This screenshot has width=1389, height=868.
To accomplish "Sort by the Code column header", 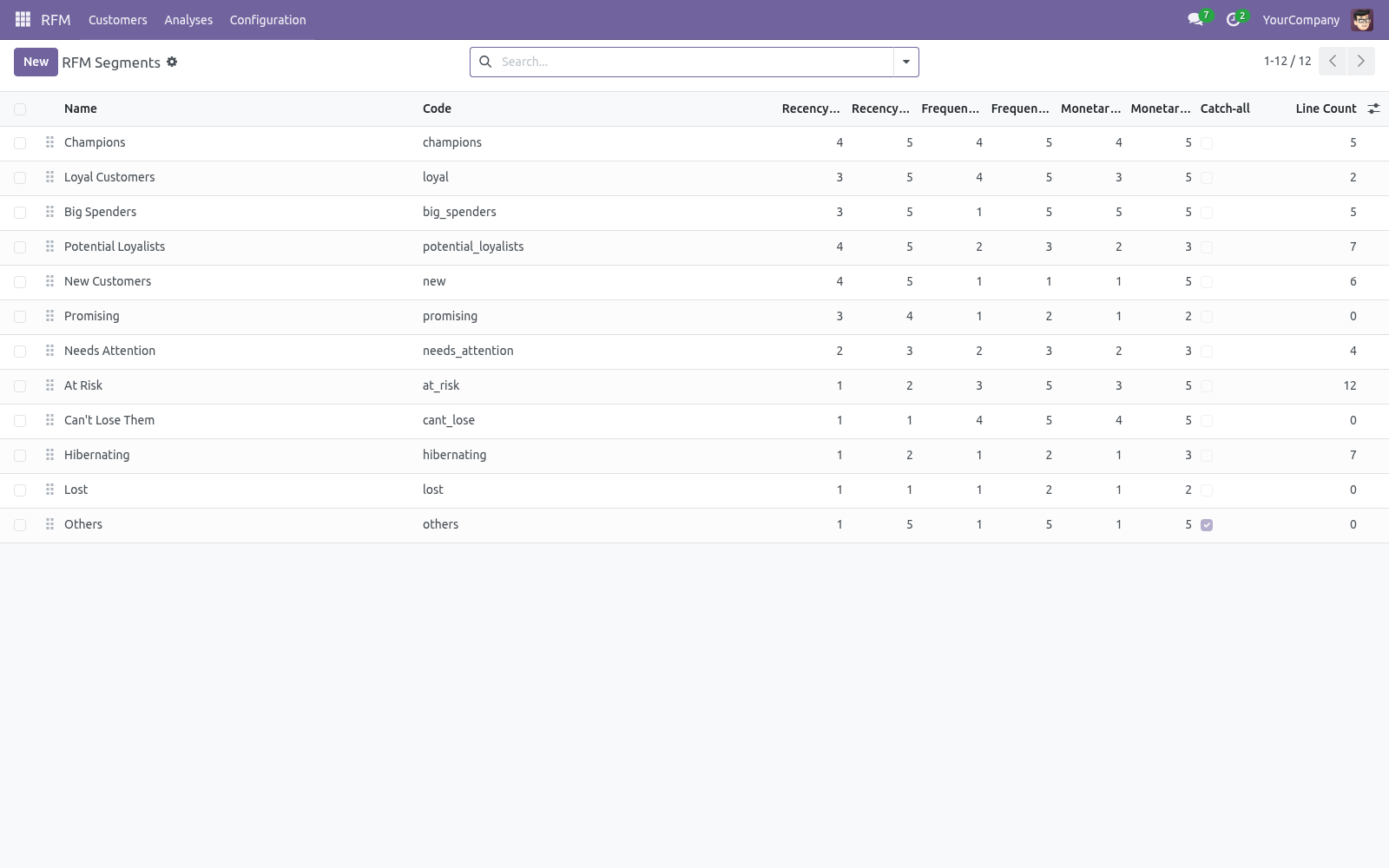I will pos(437,108).
